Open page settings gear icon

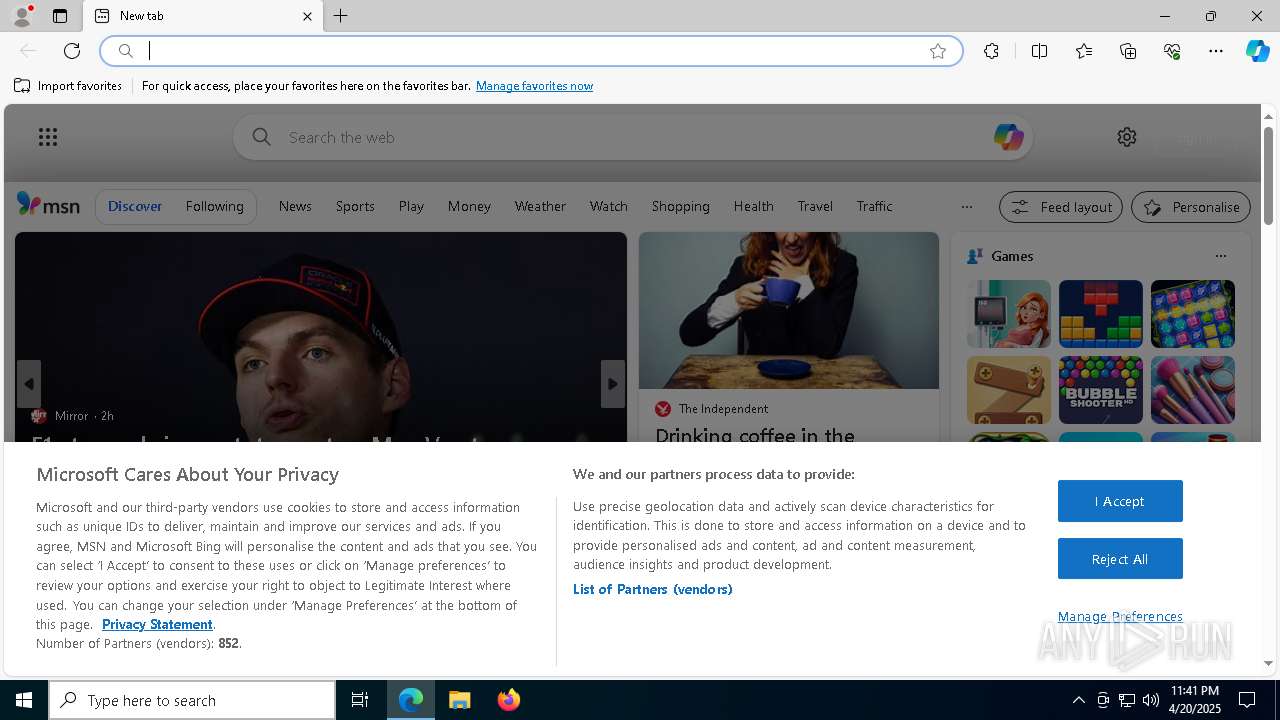[x=1127, y=137]
